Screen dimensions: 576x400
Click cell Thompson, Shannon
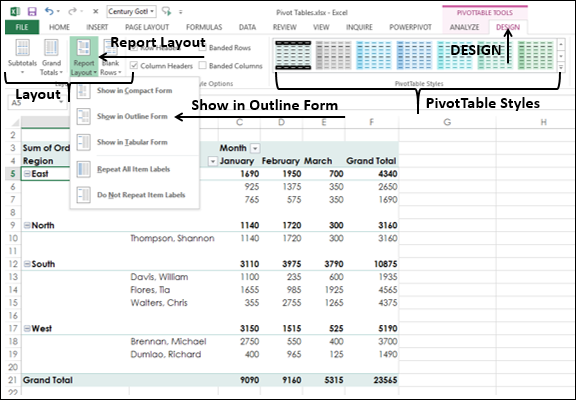click(173, 238)
